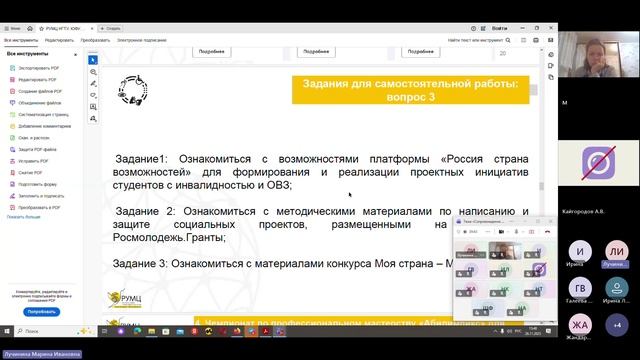Open the Acrobat Menu hamburger button
Screen dimensions: 640x360
click(12, 29)
